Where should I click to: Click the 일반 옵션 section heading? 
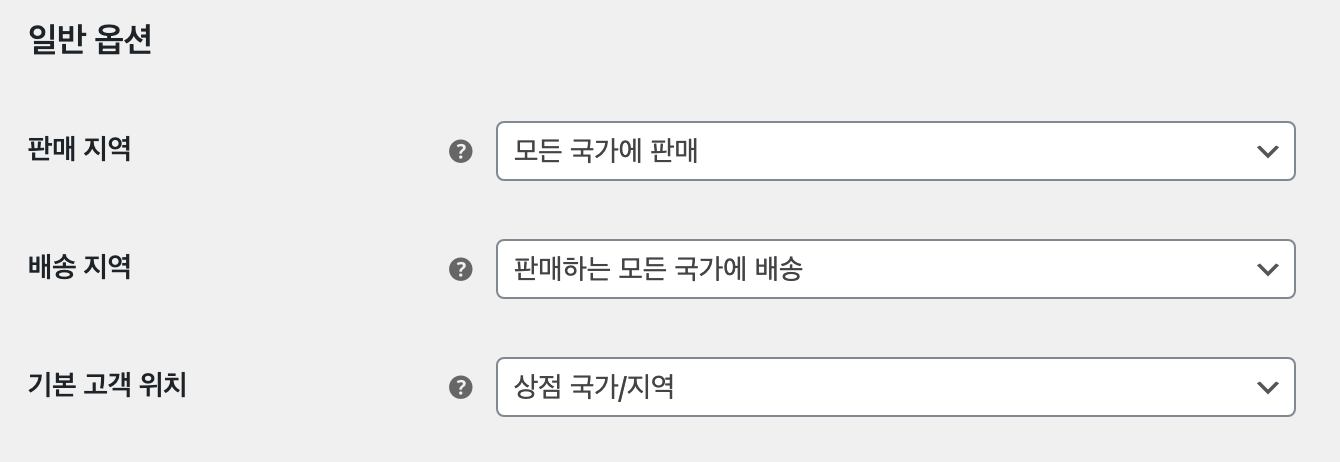click(x=90, y=41)
